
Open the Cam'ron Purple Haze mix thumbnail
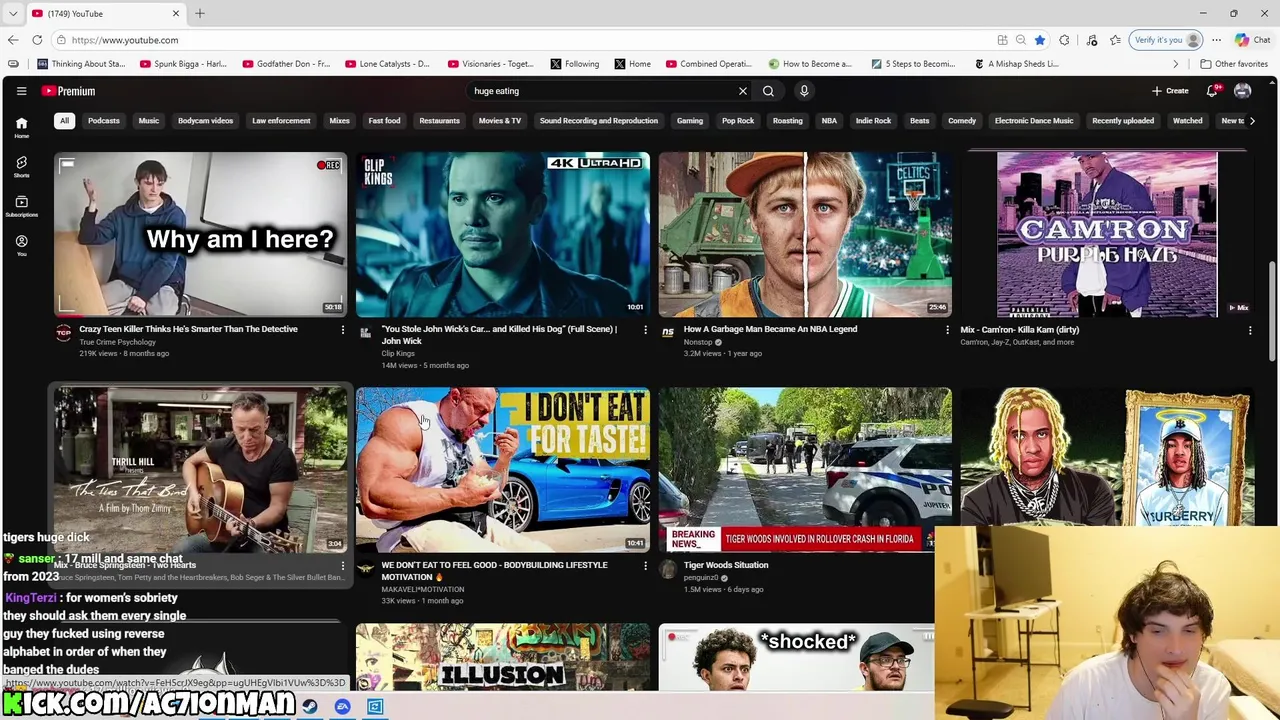click(x=1107, y=235)
